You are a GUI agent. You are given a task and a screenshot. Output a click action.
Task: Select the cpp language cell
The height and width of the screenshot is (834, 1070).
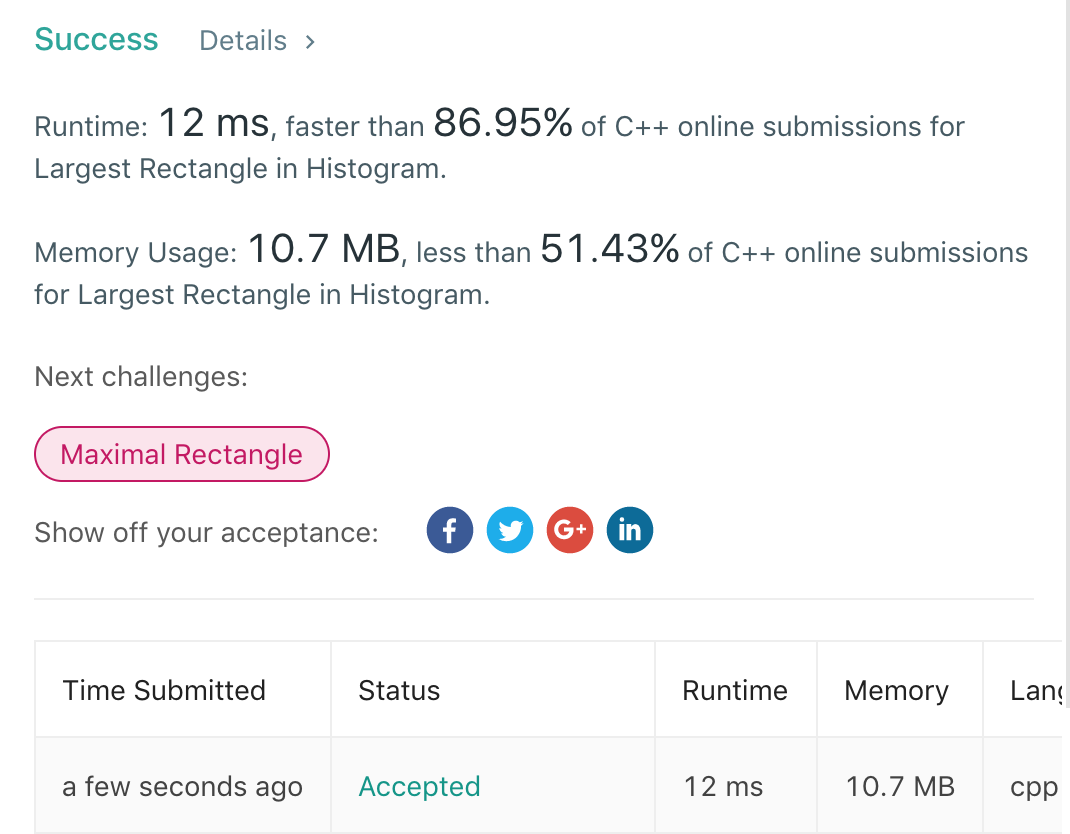pyautogui.click(x=1034, y=787)
